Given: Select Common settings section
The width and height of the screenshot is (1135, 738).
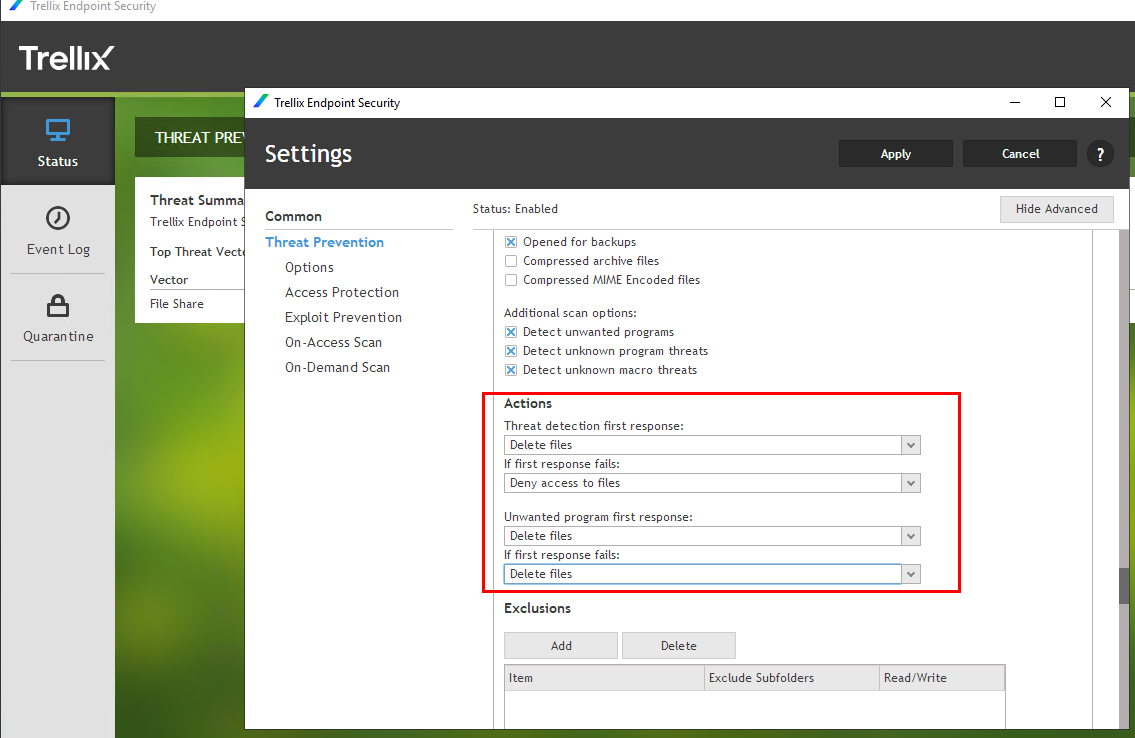Looking at the screenshot, I should point(293,216).
